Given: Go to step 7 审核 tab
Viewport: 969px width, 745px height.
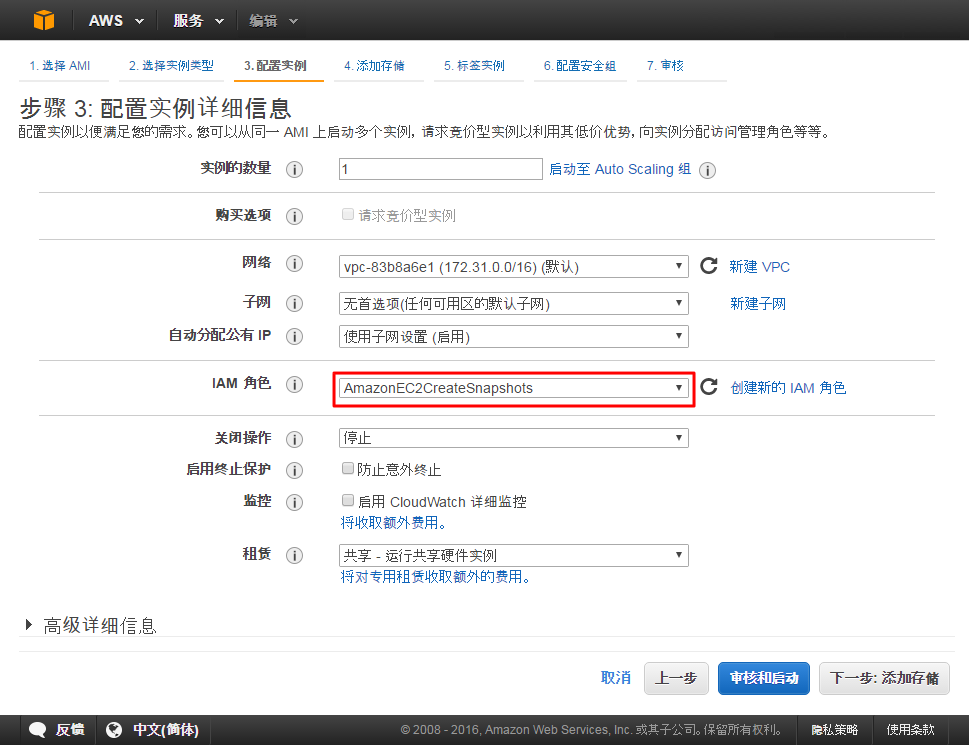Looking at the screenshot, I should pos(665,65).
